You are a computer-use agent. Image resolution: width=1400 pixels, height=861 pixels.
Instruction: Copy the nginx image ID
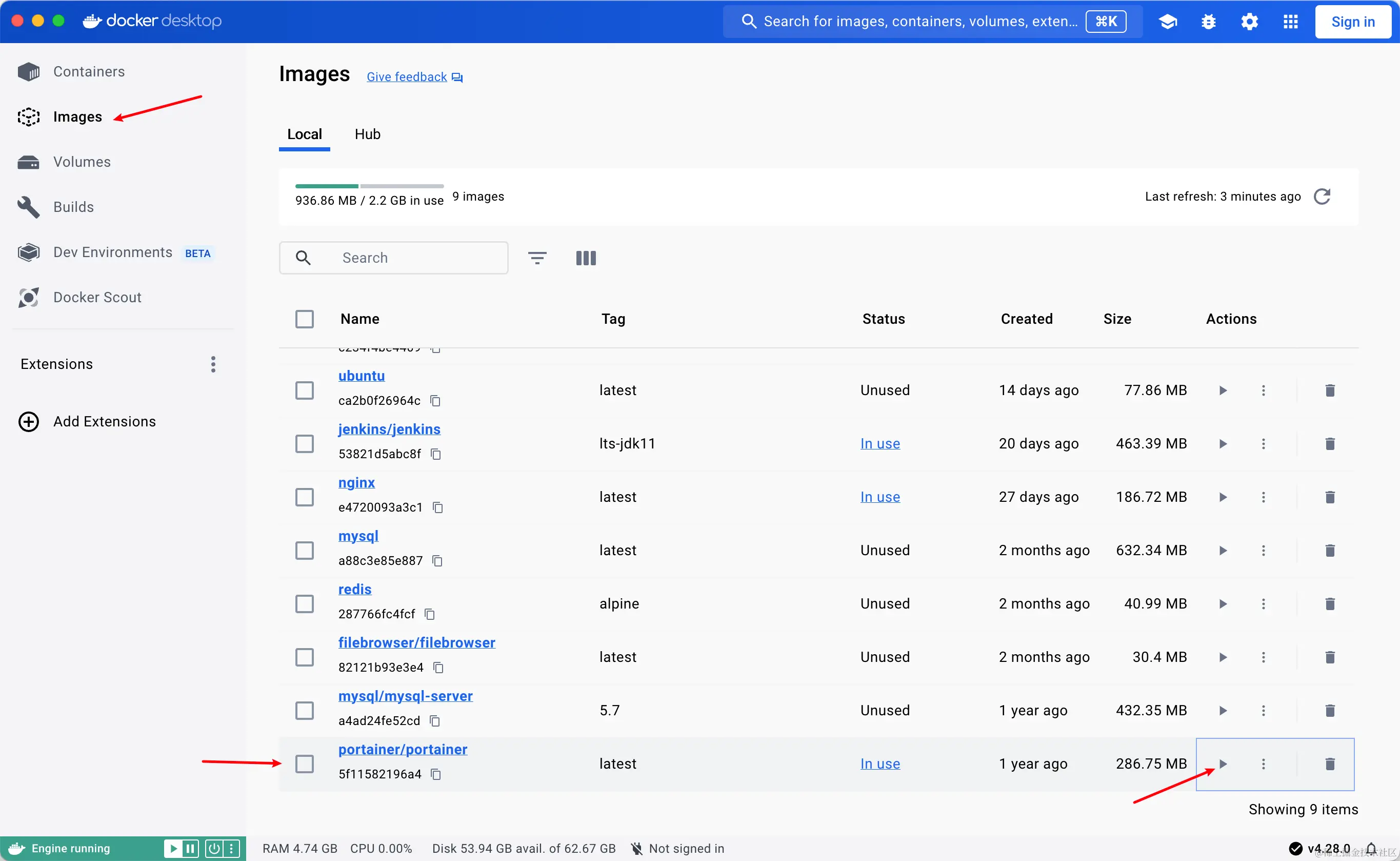pyautogui.click(x=437, y=507)
